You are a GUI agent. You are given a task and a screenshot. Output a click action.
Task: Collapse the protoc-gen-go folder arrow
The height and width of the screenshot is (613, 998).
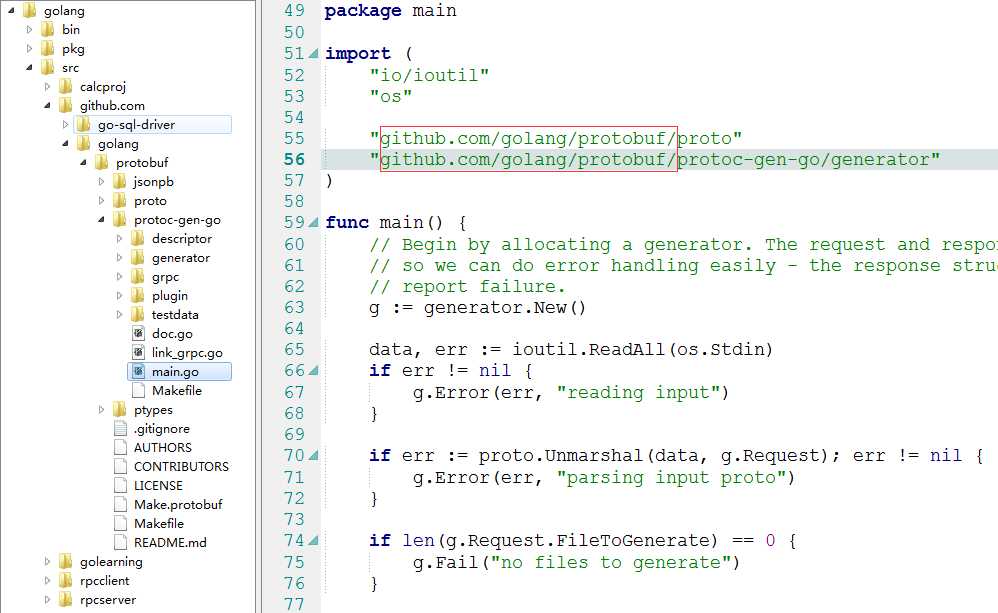101,220
